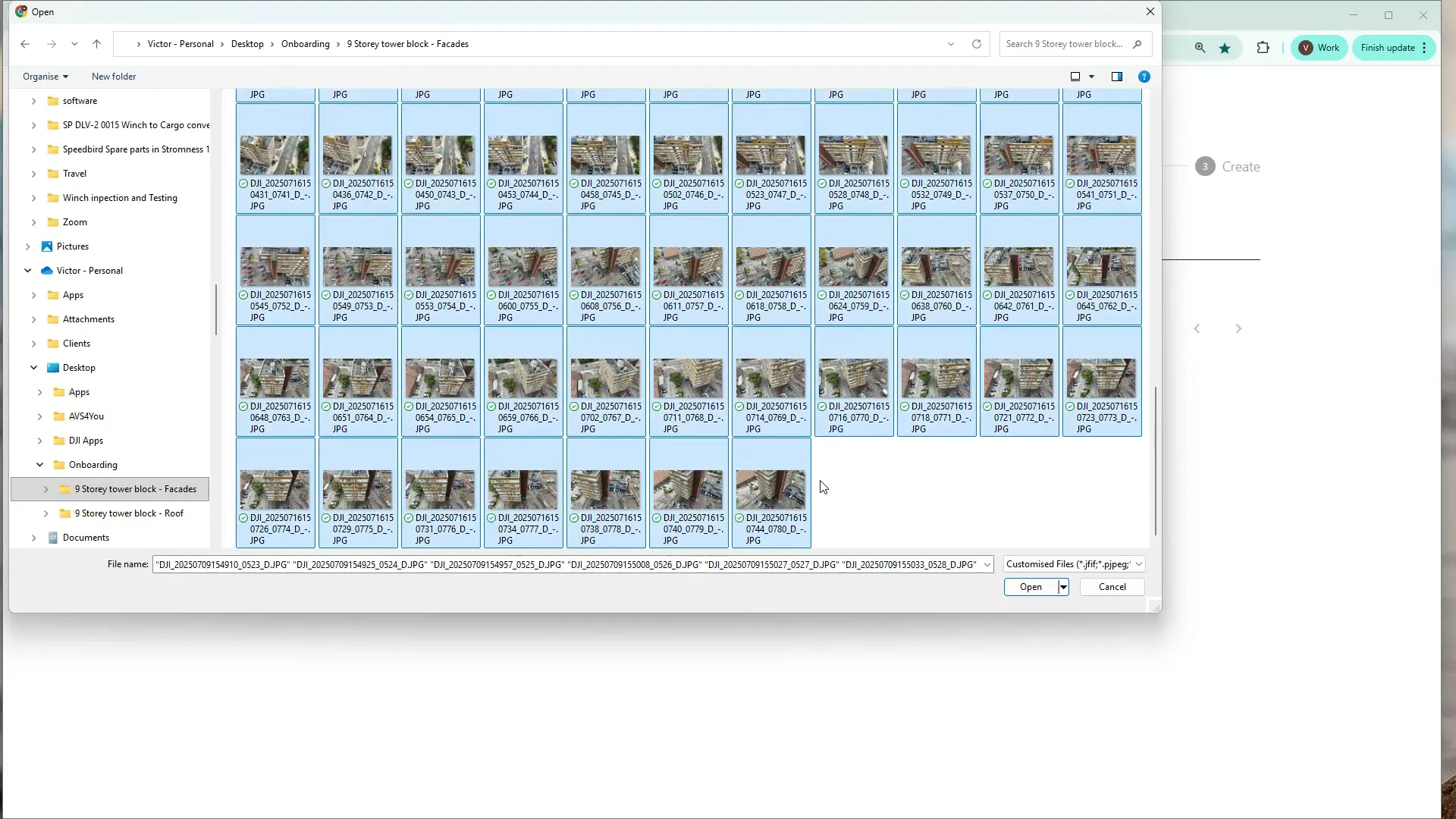The width and height of the screenshot is (1456, 819).
Task: Expand the address bar history dropdown
Action: (951, 44)
